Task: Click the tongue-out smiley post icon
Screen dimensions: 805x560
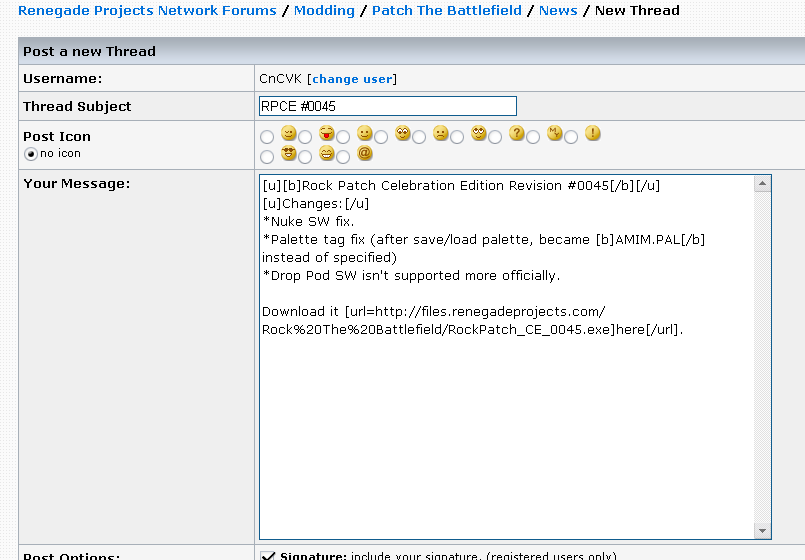Action: click(x=326, y=133)
